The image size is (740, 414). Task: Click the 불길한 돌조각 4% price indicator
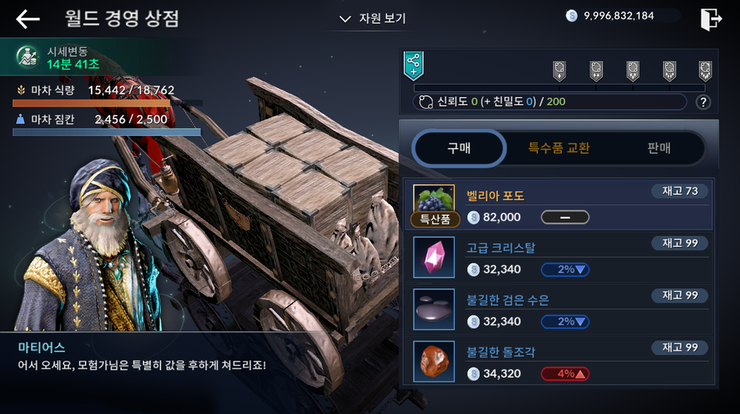pyautogui.click(x=565, y=374)
